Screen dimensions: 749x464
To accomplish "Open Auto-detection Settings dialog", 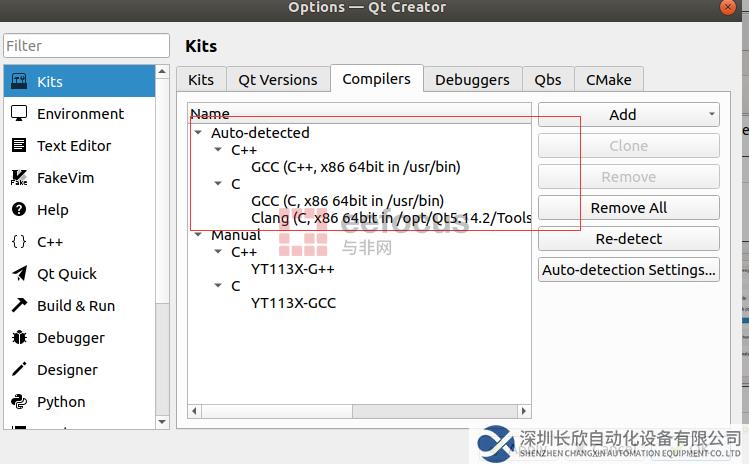I will [629, 270].
